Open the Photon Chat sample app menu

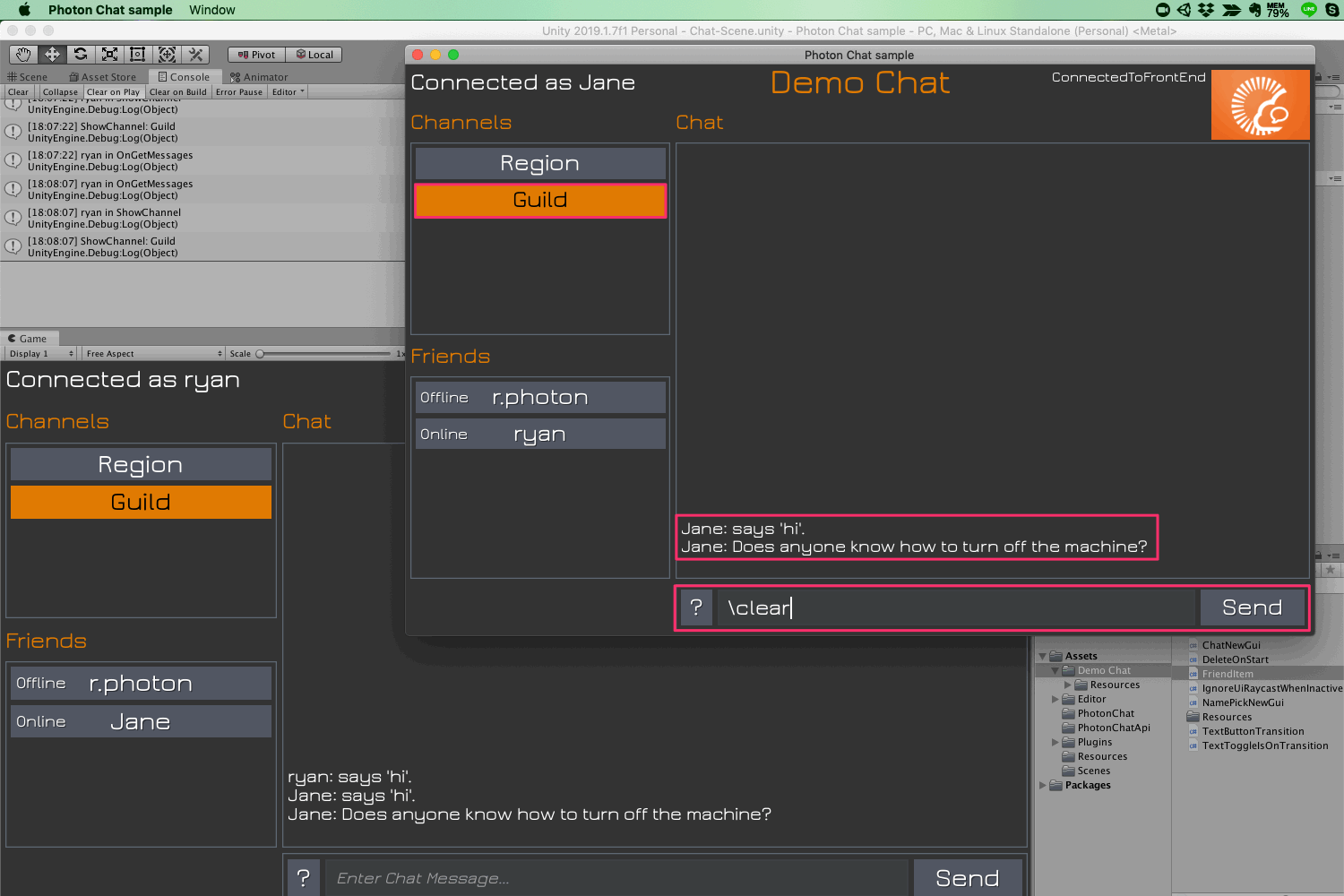click(110, 10)
